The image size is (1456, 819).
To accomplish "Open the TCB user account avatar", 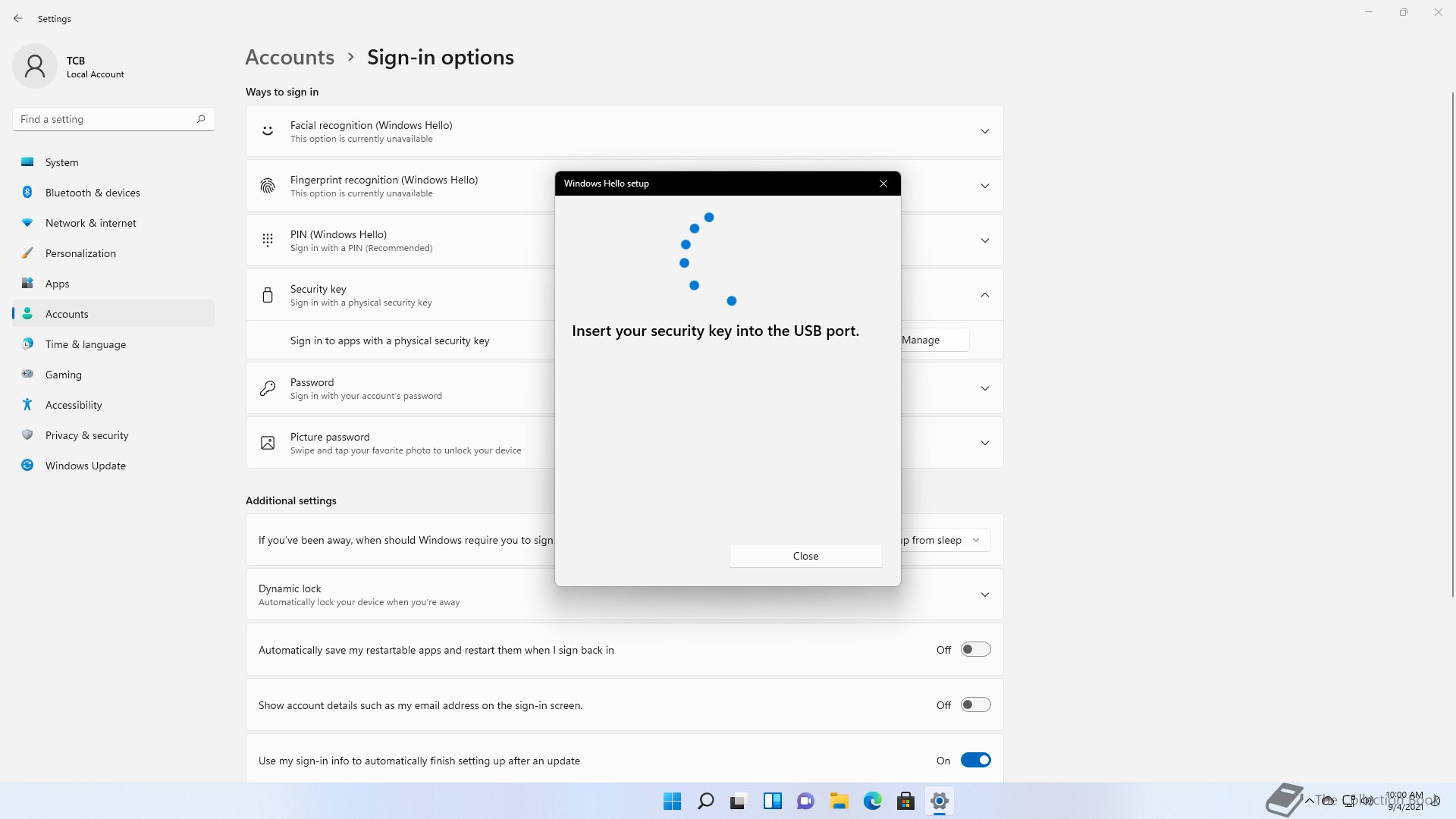I will [x=35, y=66].
